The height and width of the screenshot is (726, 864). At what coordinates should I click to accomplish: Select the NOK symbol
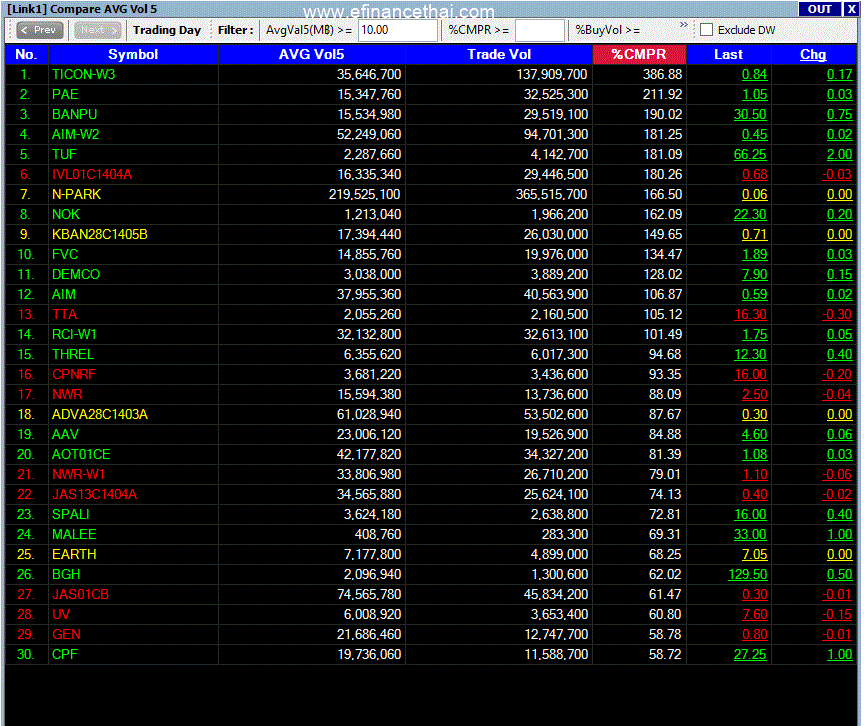pos(66,214)
